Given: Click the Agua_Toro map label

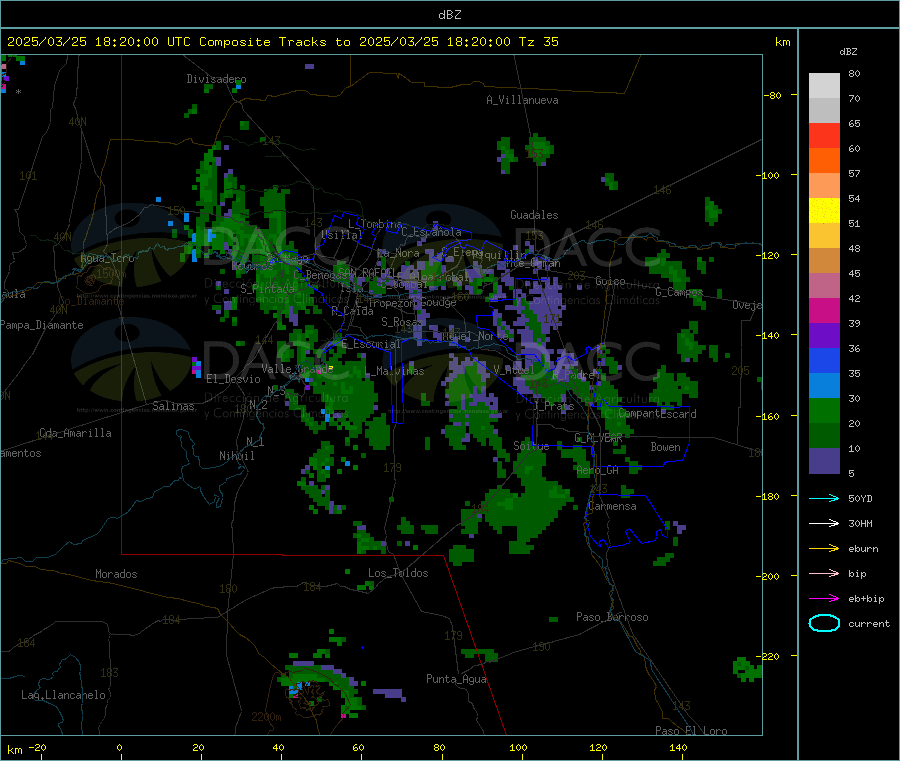Looking at the screenshot, I should pos(107,258).
